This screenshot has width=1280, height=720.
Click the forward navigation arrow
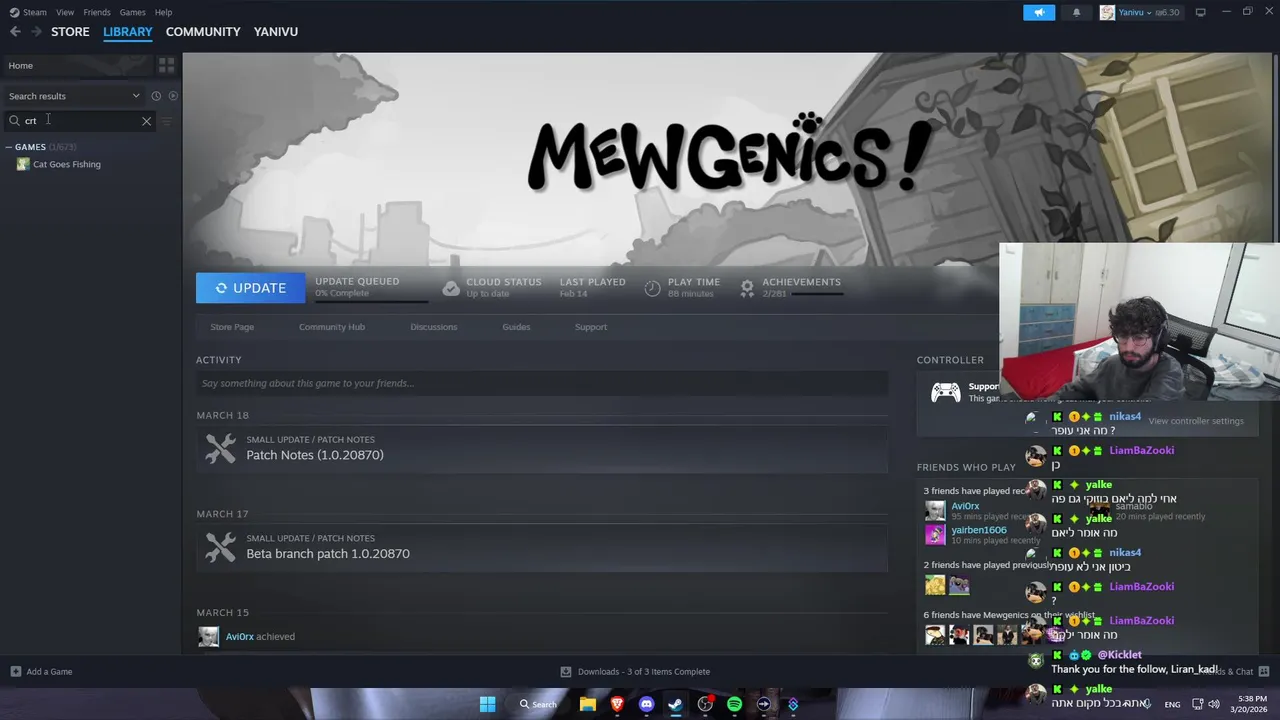(x=36, y=32)
